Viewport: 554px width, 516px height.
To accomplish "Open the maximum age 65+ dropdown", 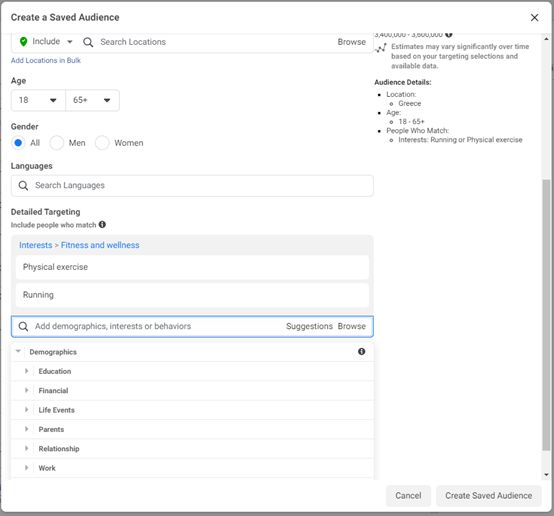I will pos(92,100).
